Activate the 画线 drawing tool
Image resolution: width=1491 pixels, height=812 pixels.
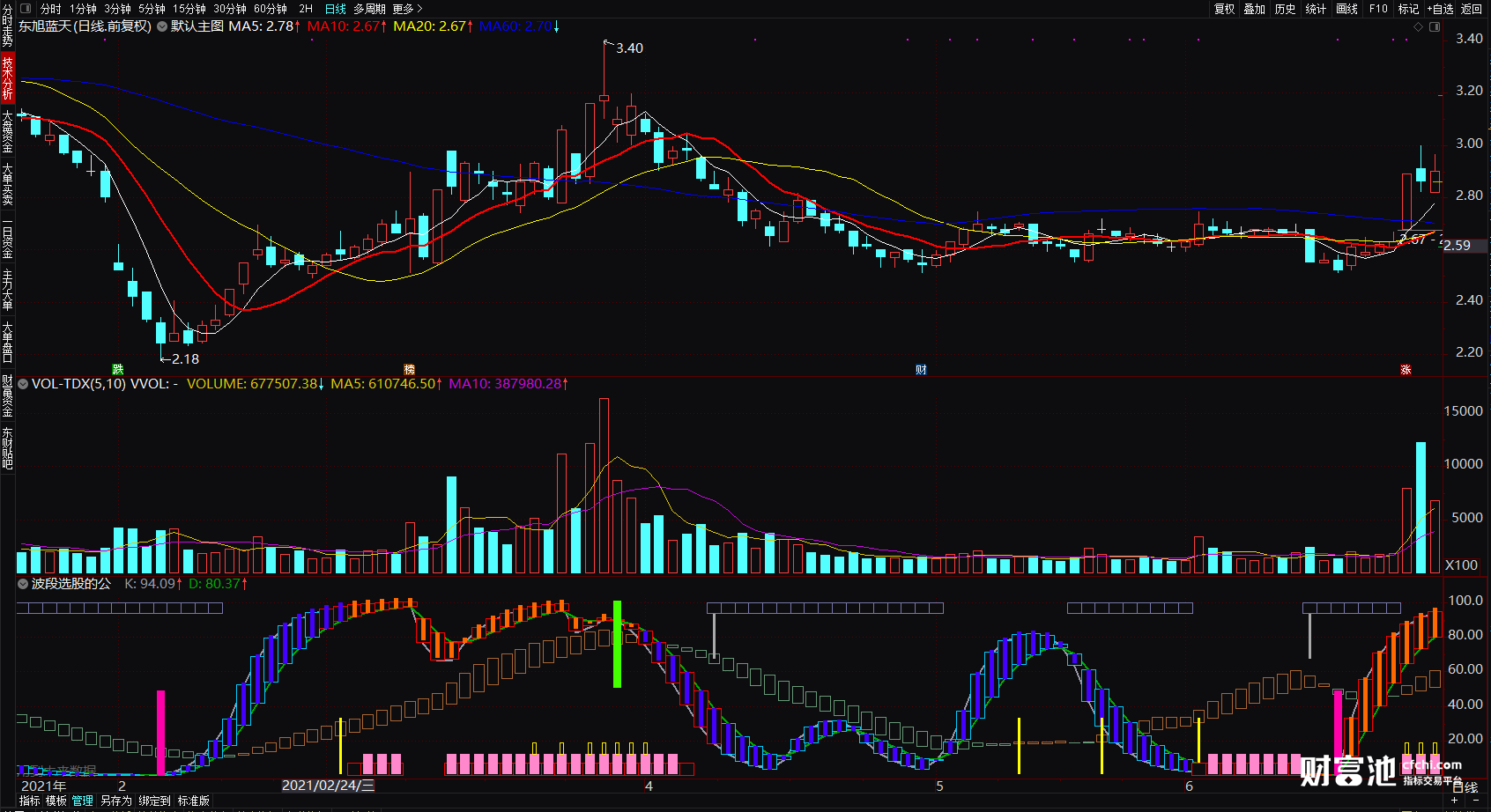1346,9
